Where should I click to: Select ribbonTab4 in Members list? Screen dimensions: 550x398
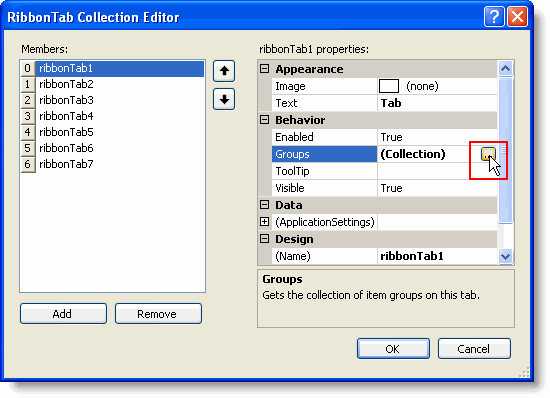pos(120,116)
